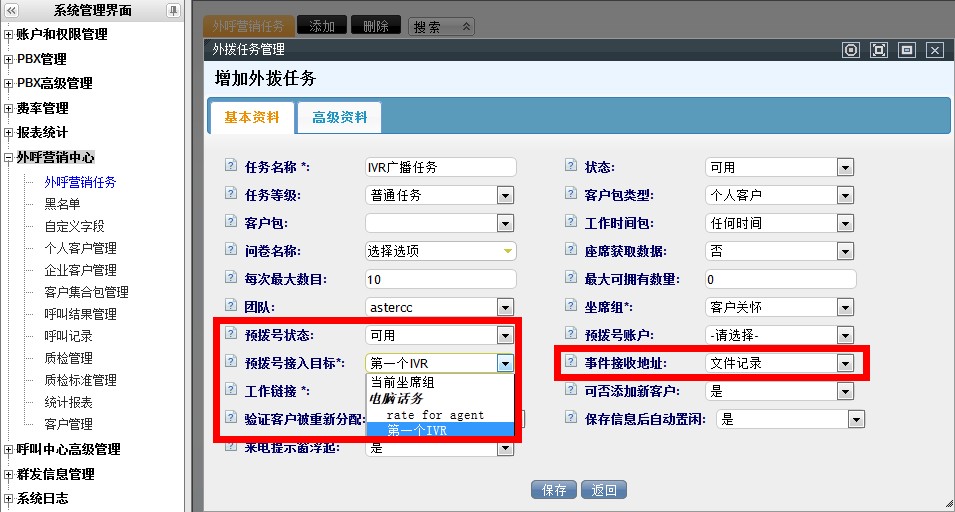This screenshot has width=955, height=512.
Task: Click the 保存 button
Action: tap(554, 490)
